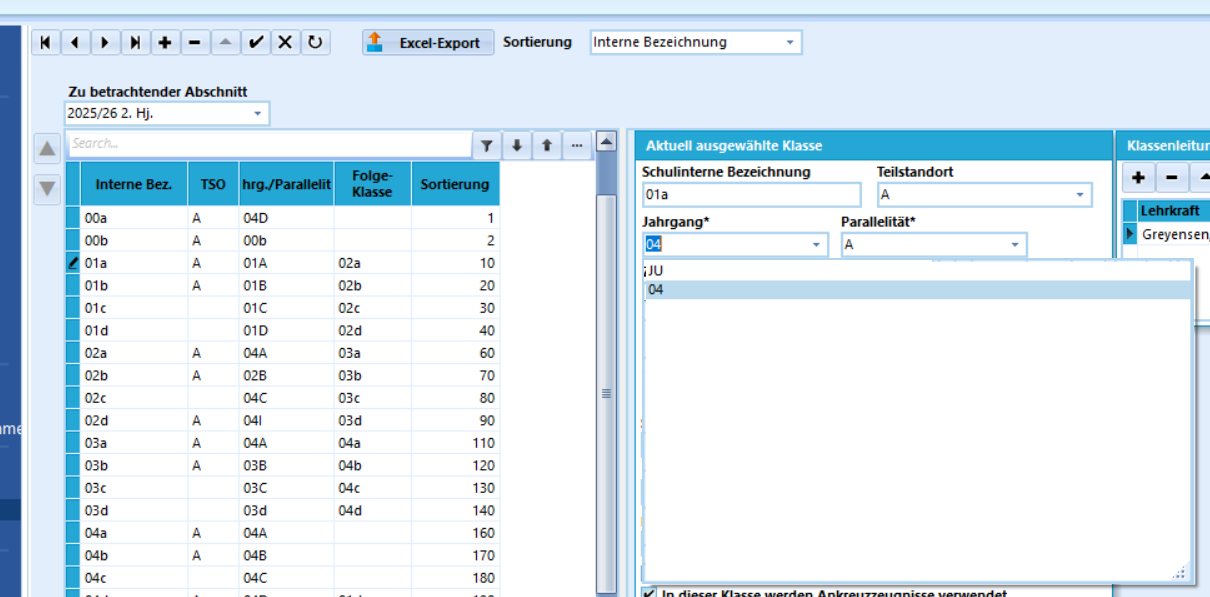Select row 03d in the class table

[x=283, y=511]
